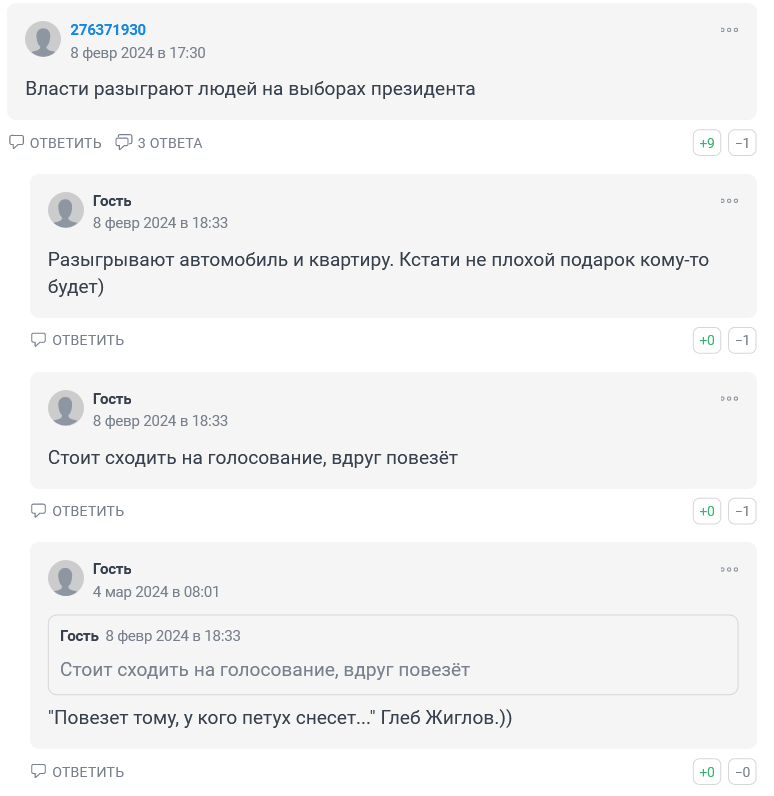Click the quoted 'Стоит сходить на голосование' block

[x=393, y=655]
